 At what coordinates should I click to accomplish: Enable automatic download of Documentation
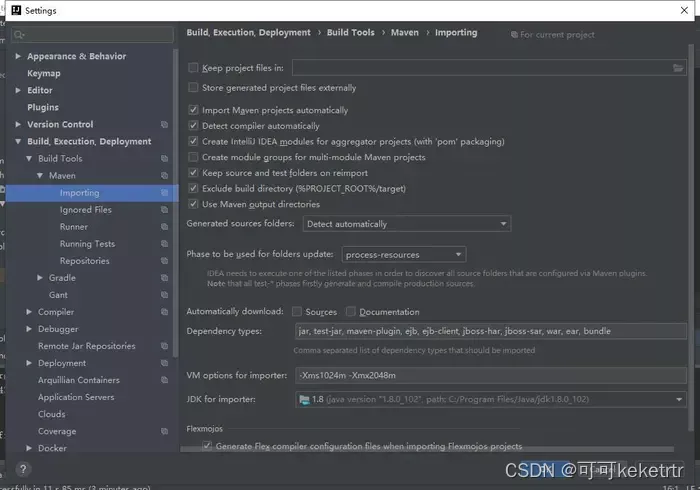(x=351, y=311)
